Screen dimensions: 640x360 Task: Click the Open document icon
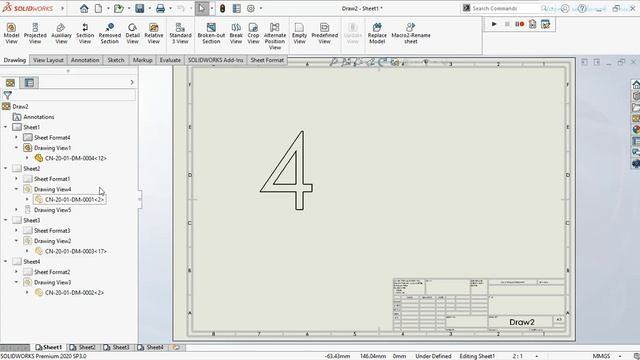118,8
